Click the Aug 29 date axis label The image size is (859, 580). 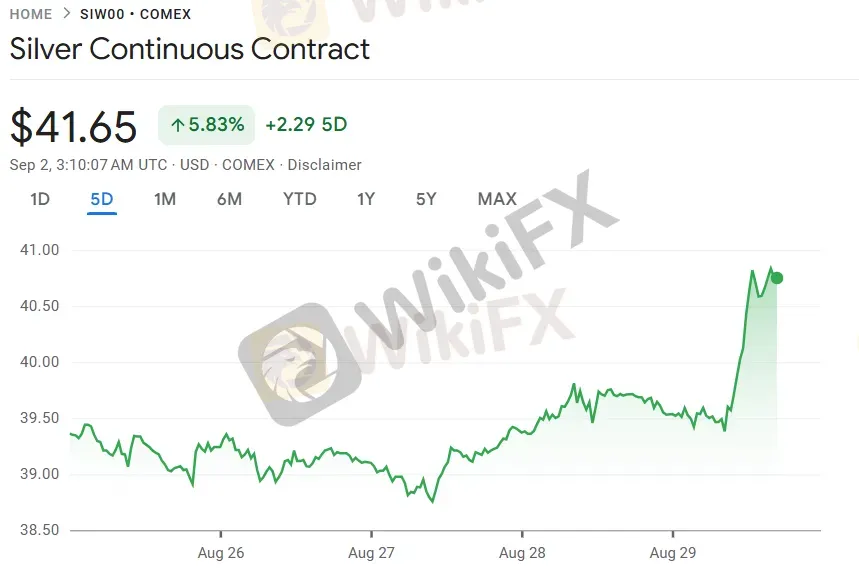pyautogui.click(x=673, y=553)
